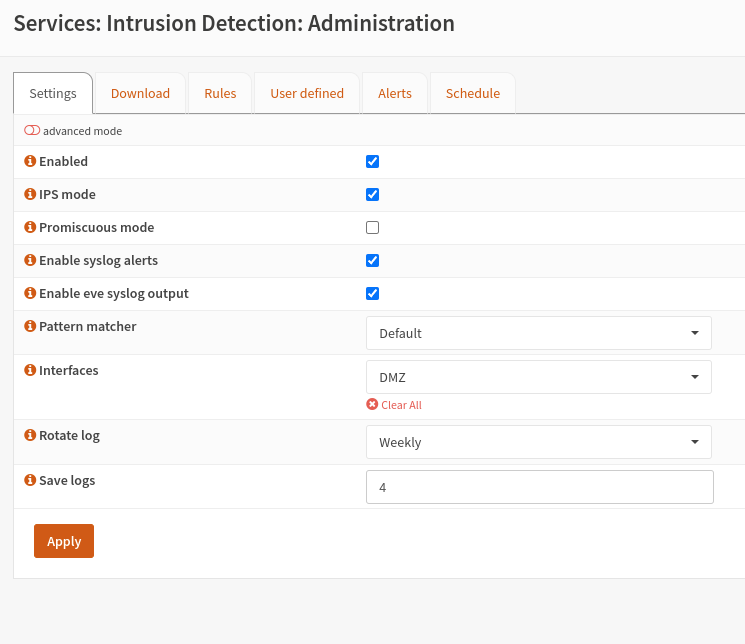Viewport: 745px width, 644px height.
Task: Enable the Promiscuous mode checkbox
Action: (373, 227)
